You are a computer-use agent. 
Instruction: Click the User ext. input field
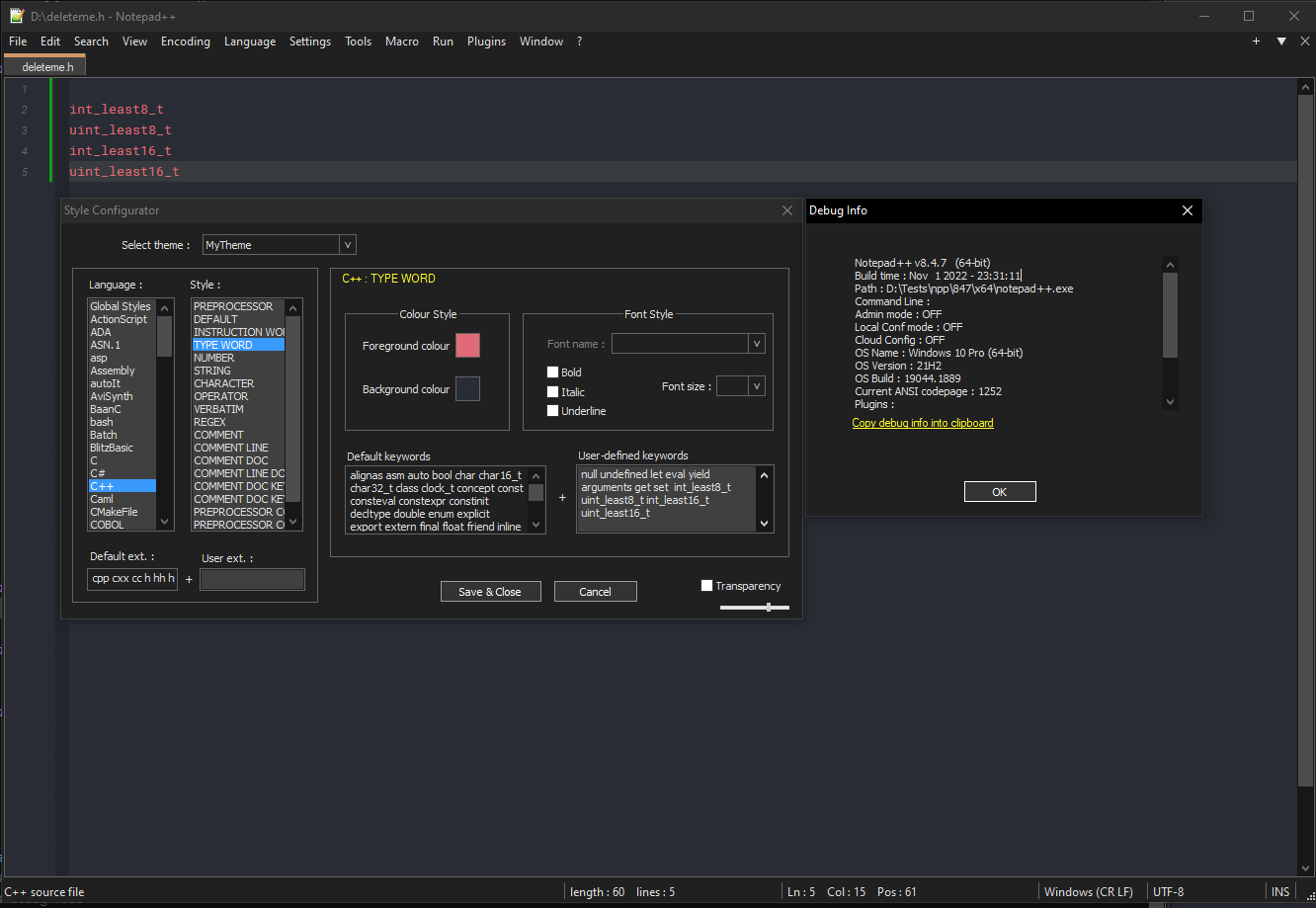coord(252,579)
